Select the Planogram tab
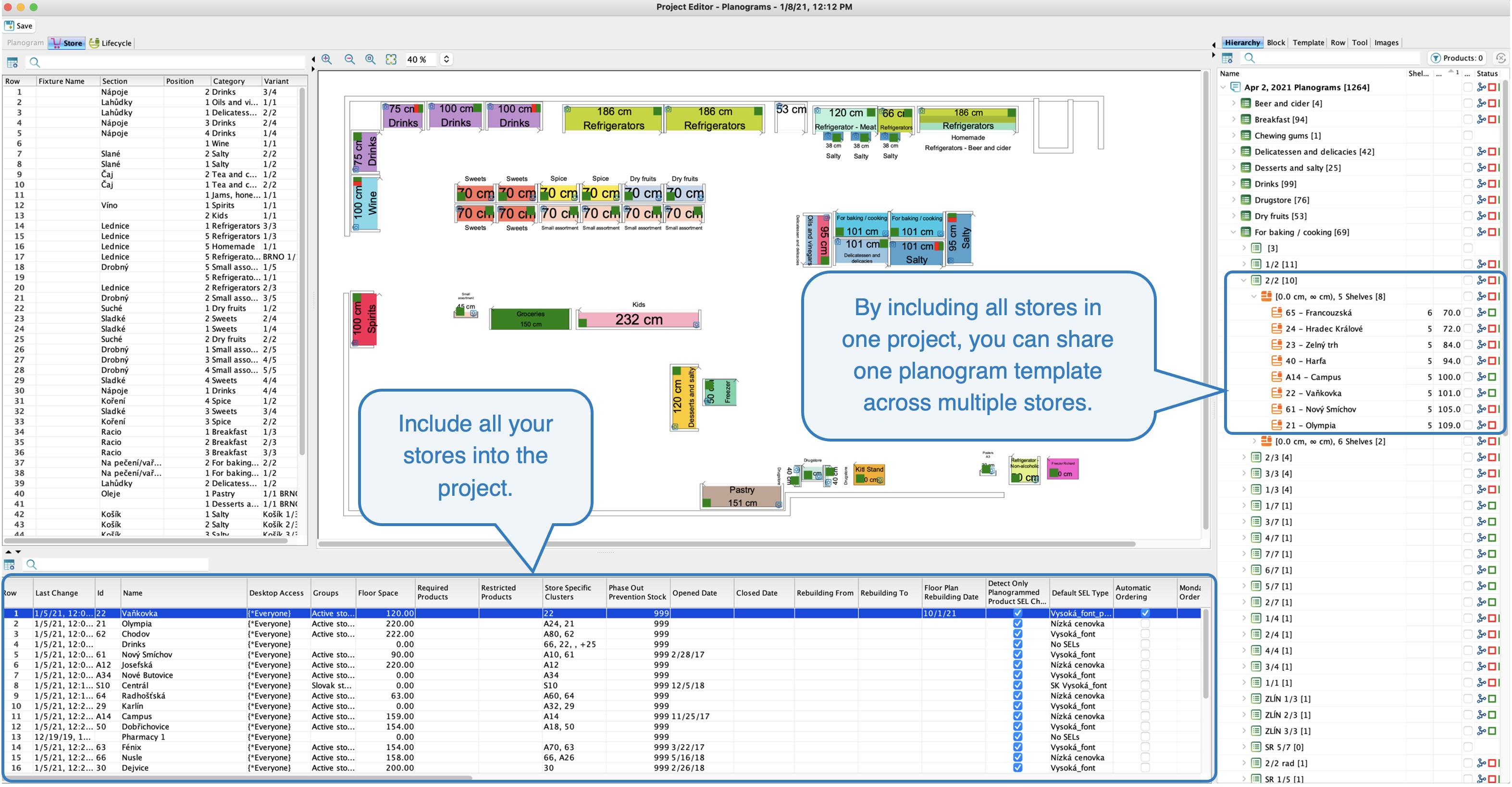Screen dimensions: 1512x787 [25, 43]
